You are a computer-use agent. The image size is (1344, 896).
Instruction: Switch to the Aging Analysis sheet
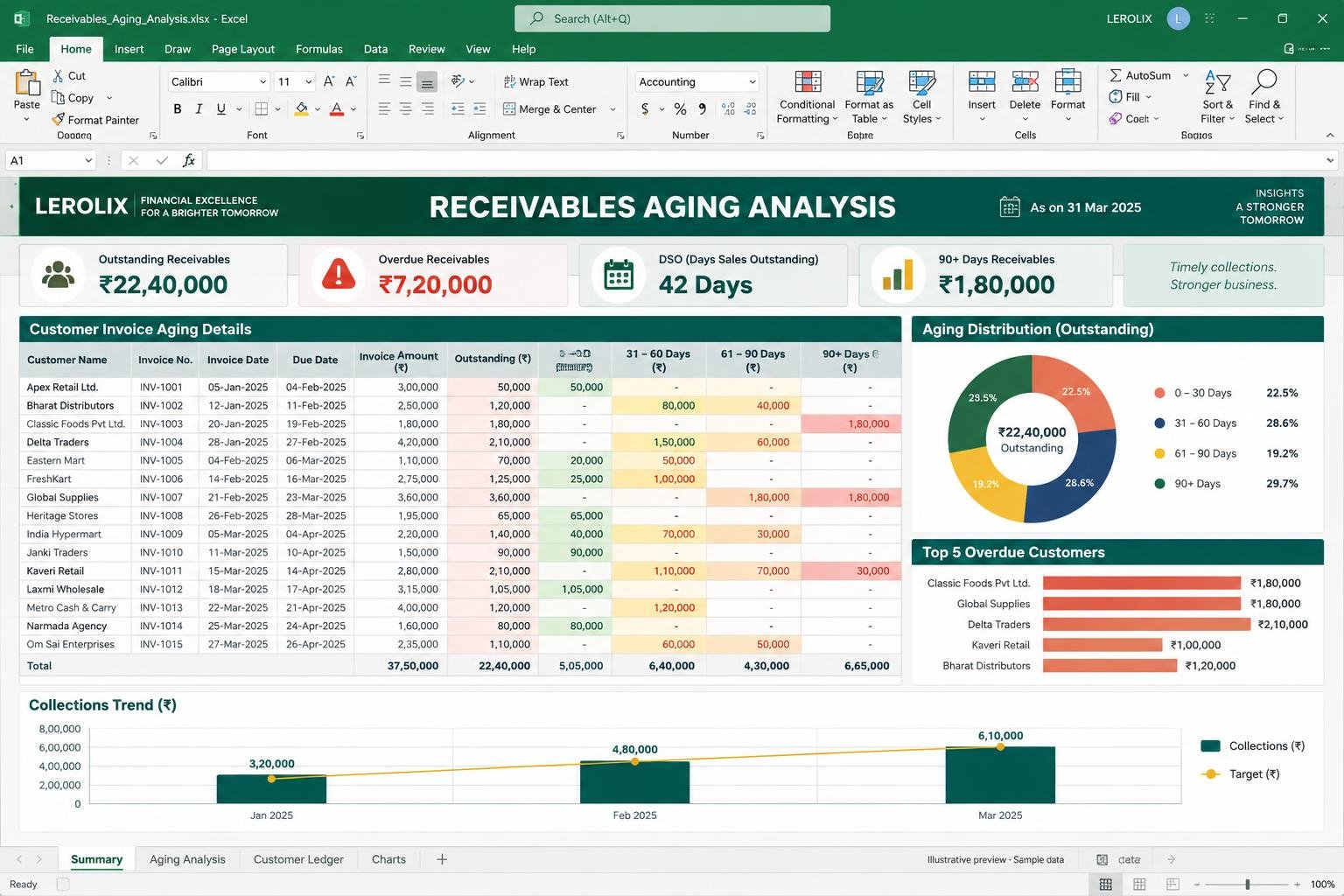point(187,859)
